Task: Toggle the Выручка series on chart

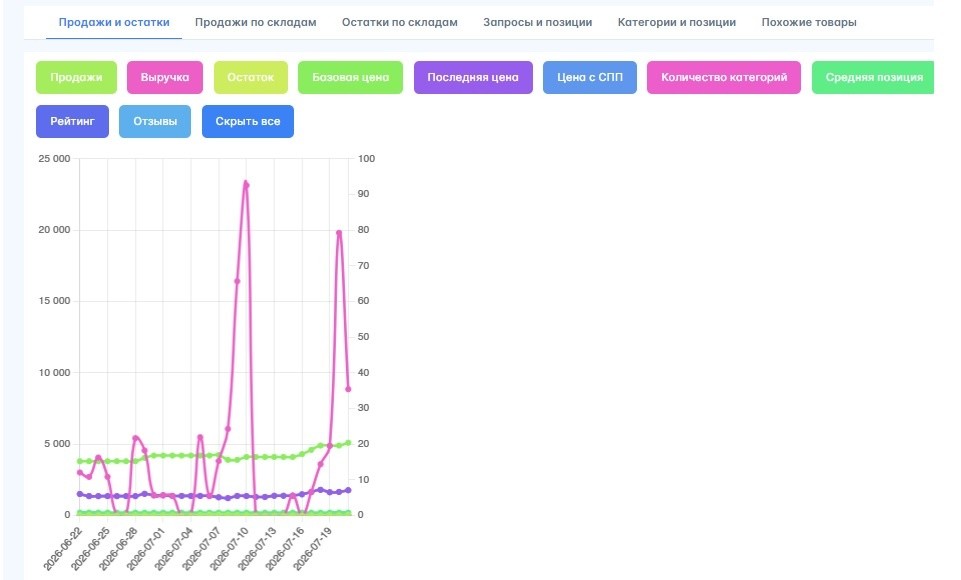Action: pos(165,77)
